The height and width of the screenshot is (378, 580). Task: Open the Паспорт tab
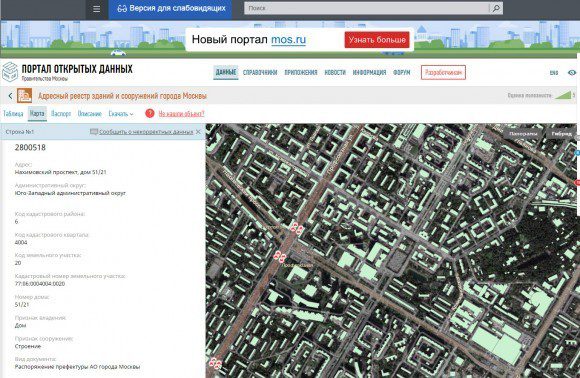(x=61, y=114)
